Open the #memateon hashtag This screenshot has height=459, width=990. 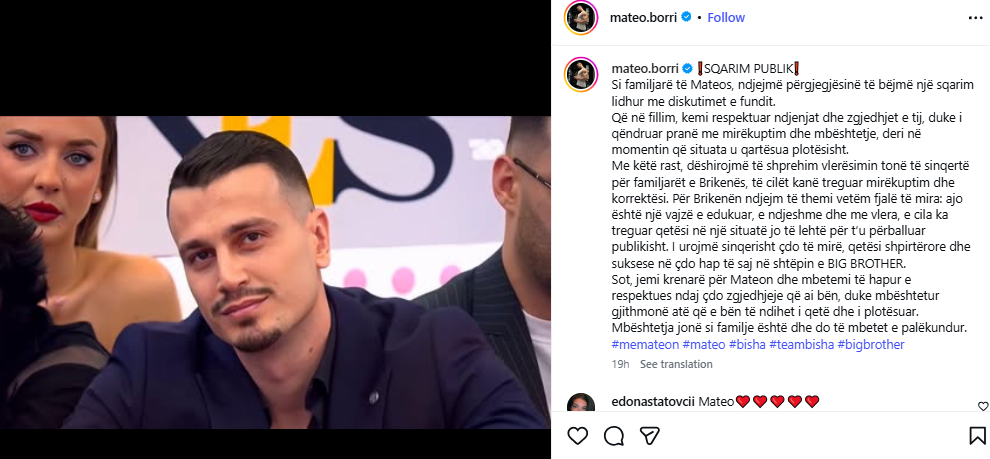click(x=645, y=345)
